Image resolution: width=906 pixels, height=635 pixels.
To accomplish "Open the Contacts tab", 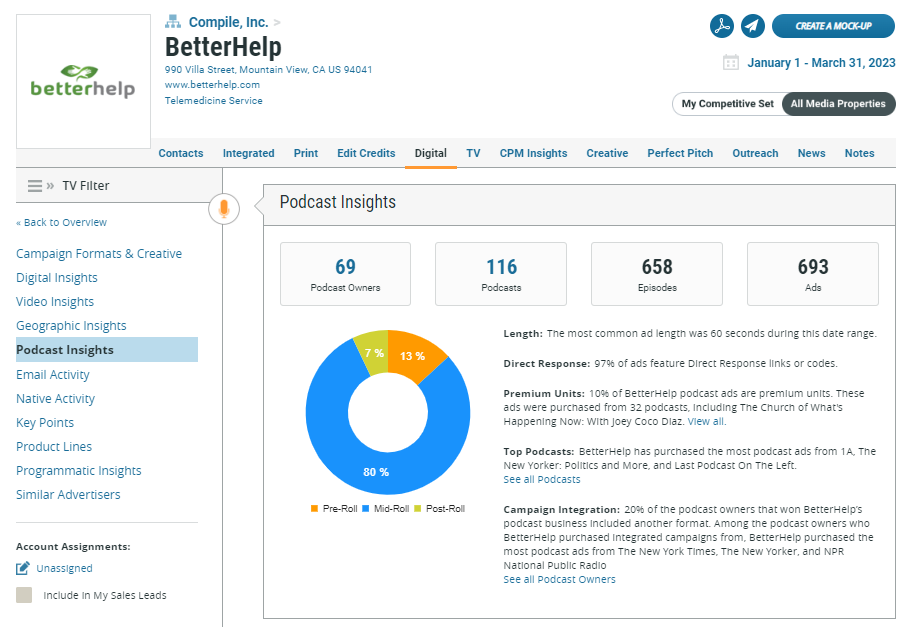I will tap(181, 153).
